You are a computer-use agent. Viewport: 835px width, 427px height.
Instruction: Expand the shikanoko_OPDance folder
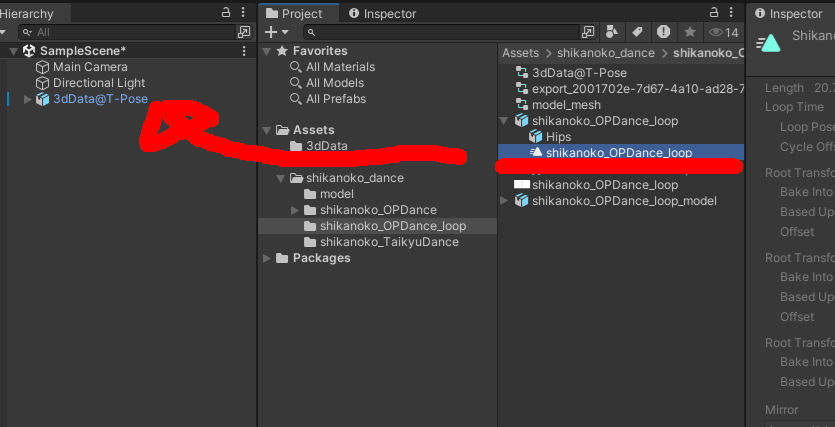pos(295,210)
